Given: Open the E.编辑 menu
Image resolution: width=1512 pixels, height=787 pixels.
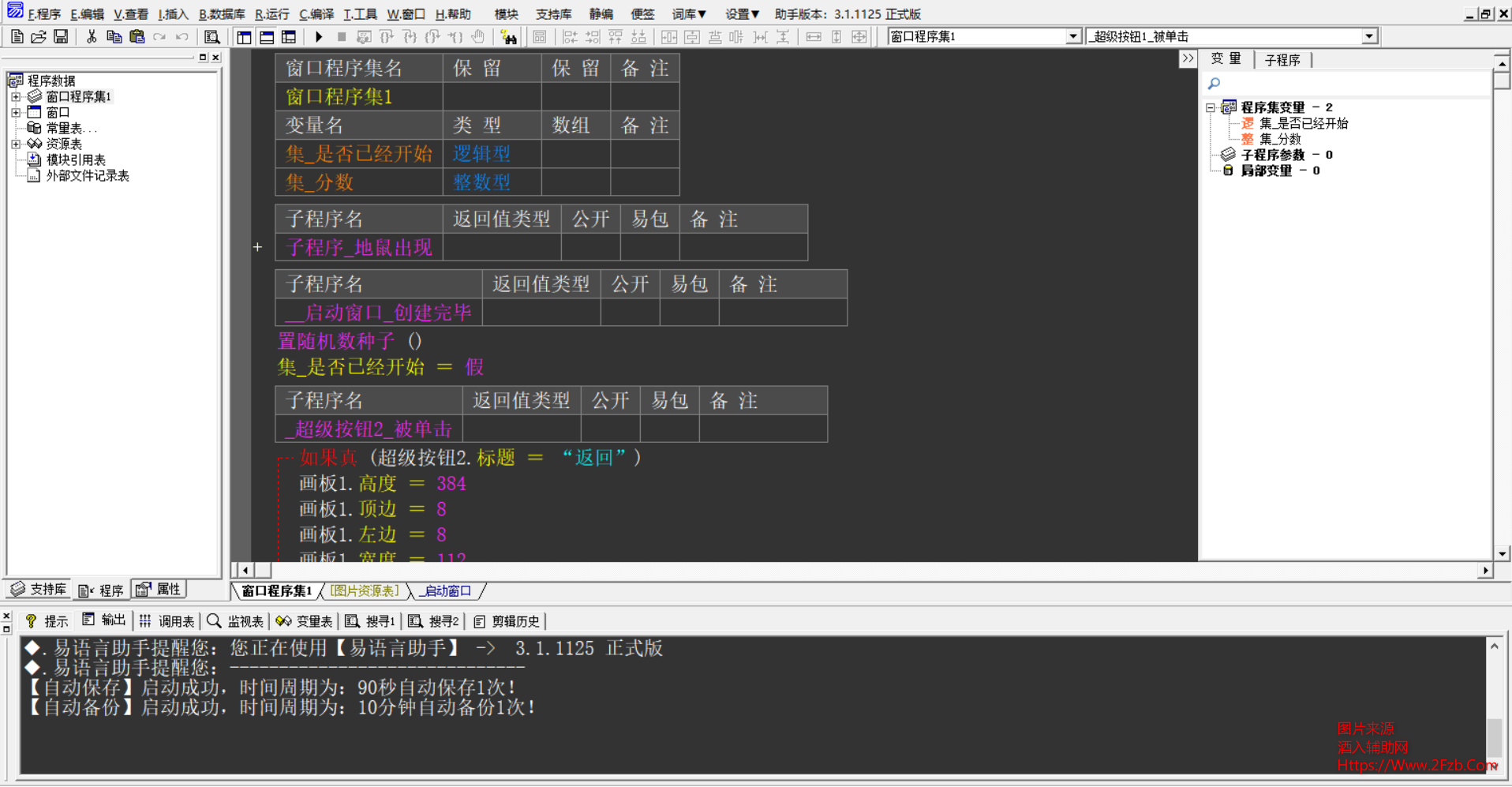Looking at the screenshot, I should [87, 13].
